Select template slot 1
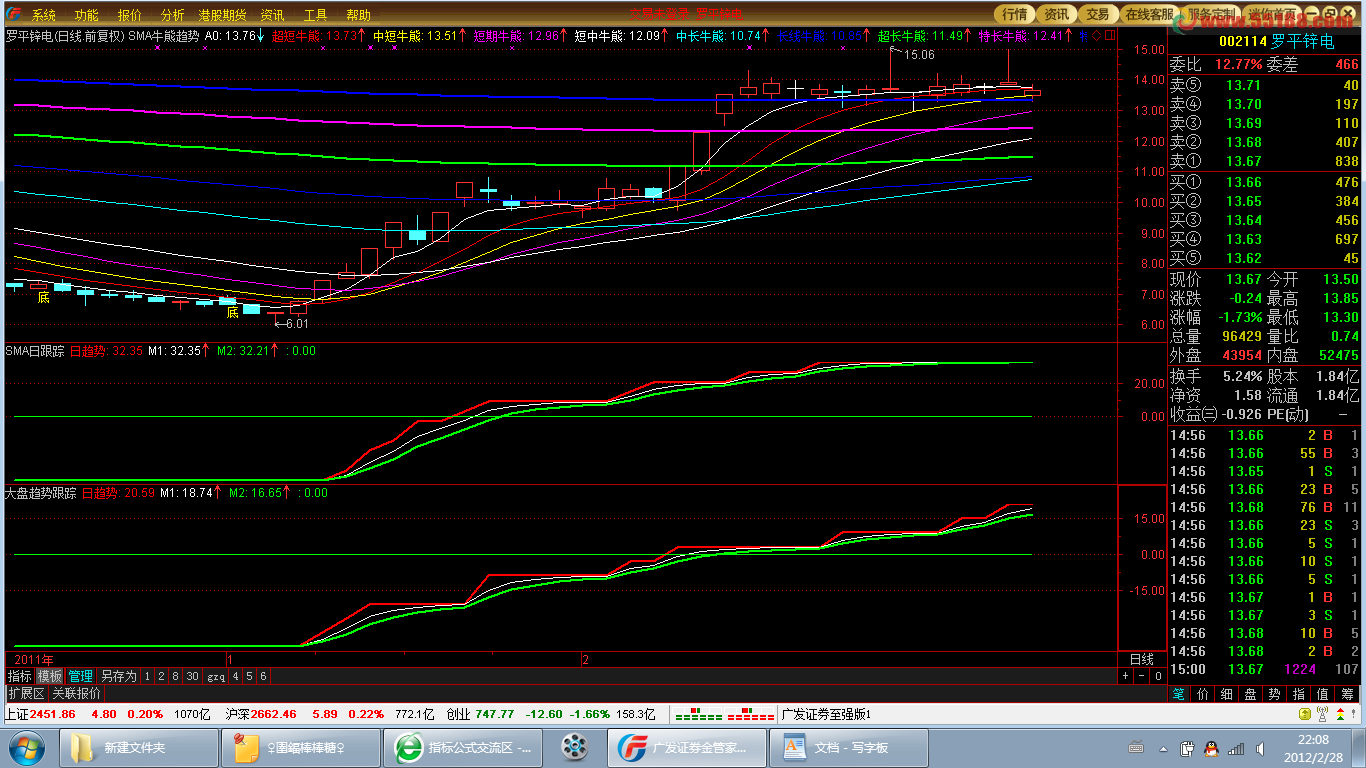The height and width of the screenshot is (768, 1366). click(147, 676)
